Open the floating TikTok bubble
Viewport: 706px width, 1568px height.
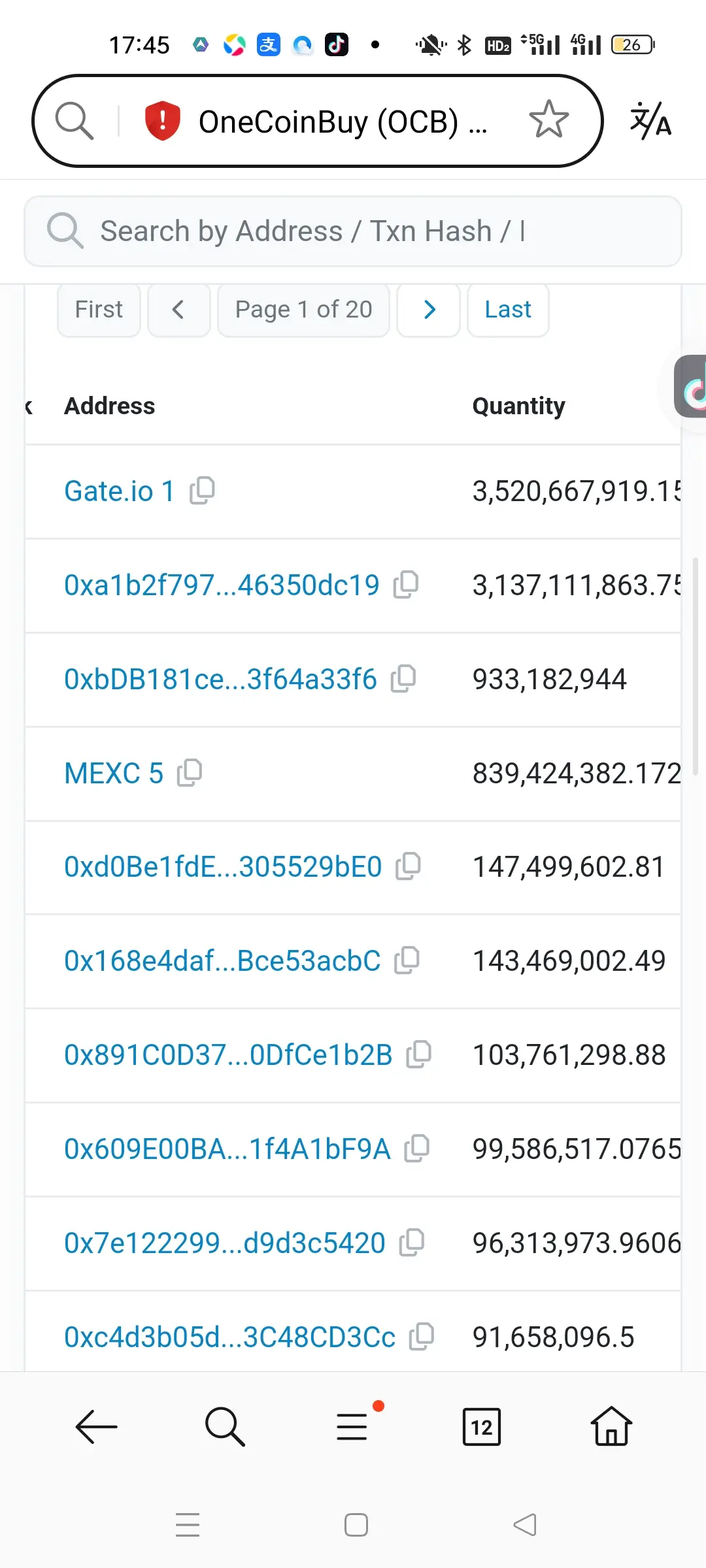click(x=690, y=387)
